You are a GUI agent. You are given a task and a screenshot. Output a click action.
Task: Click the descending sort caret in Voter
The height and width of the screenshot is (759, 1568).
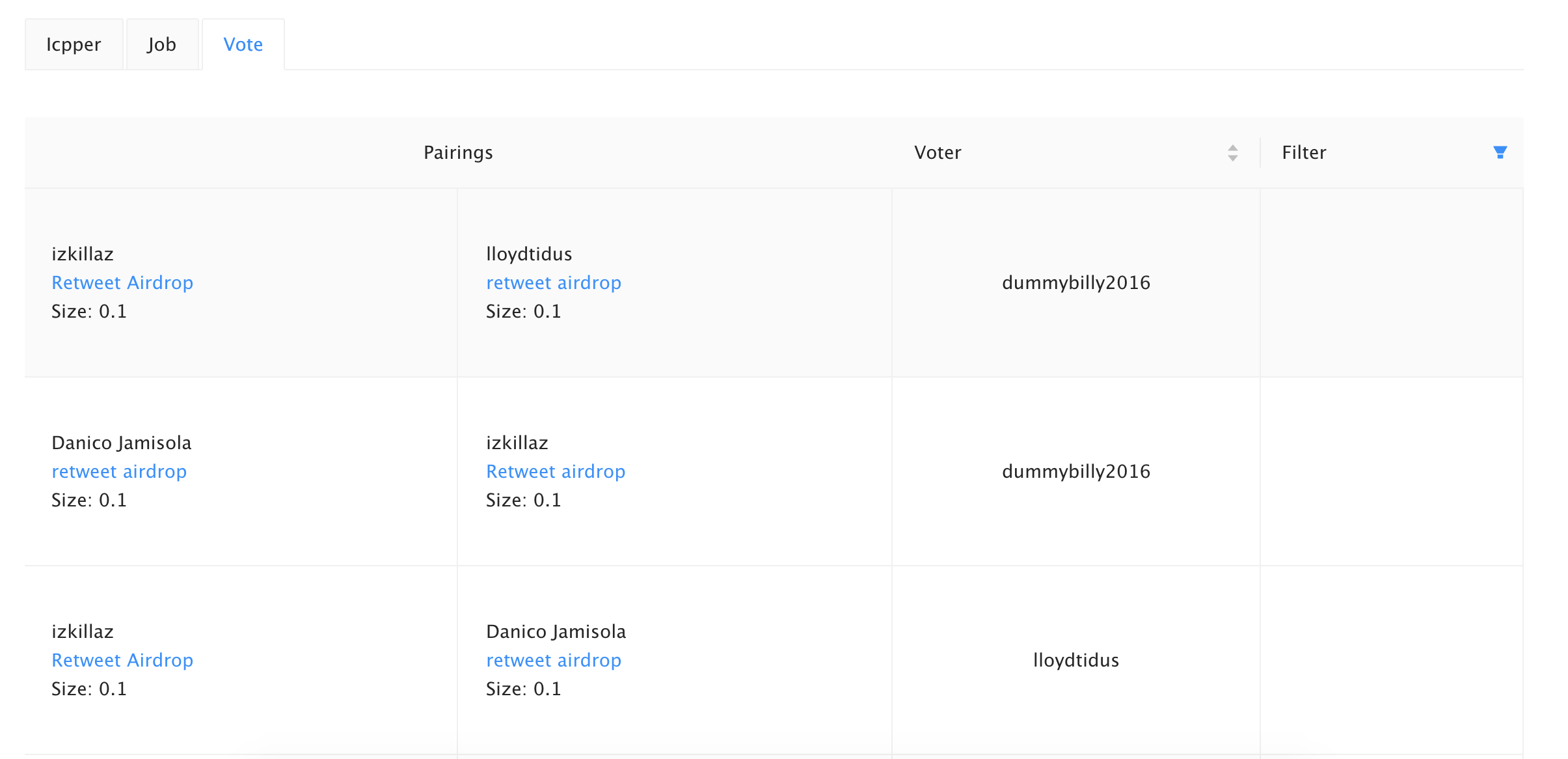point(1232,158)
